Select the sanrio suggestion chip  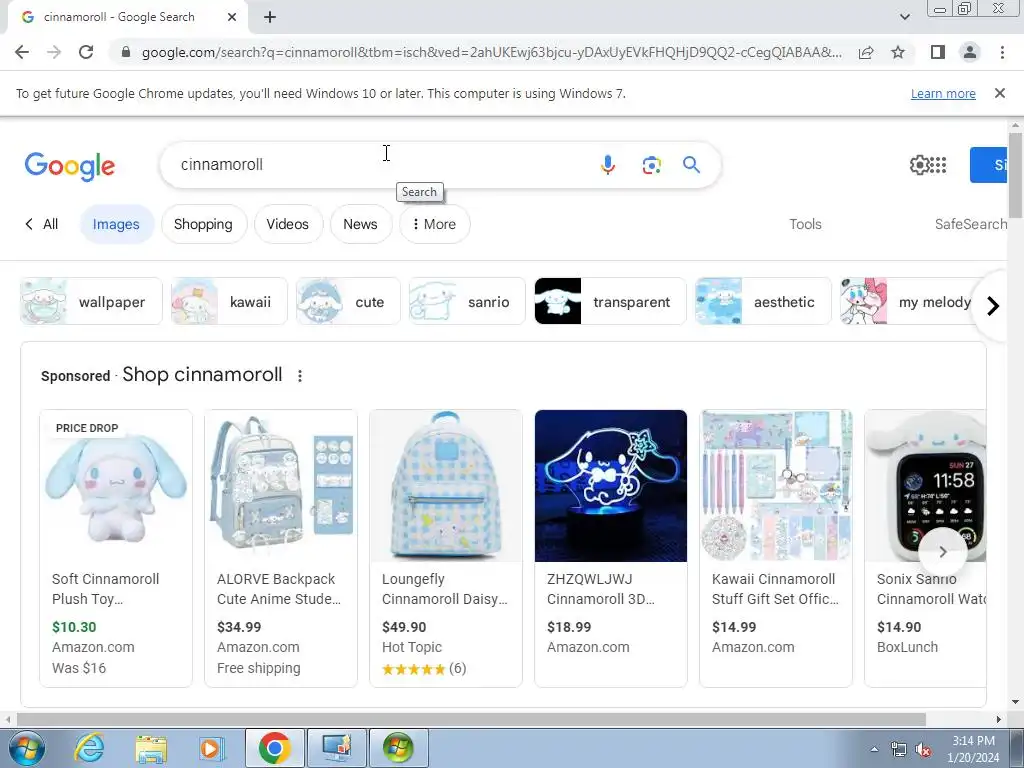pyautogui.click(x=467, y=301)
